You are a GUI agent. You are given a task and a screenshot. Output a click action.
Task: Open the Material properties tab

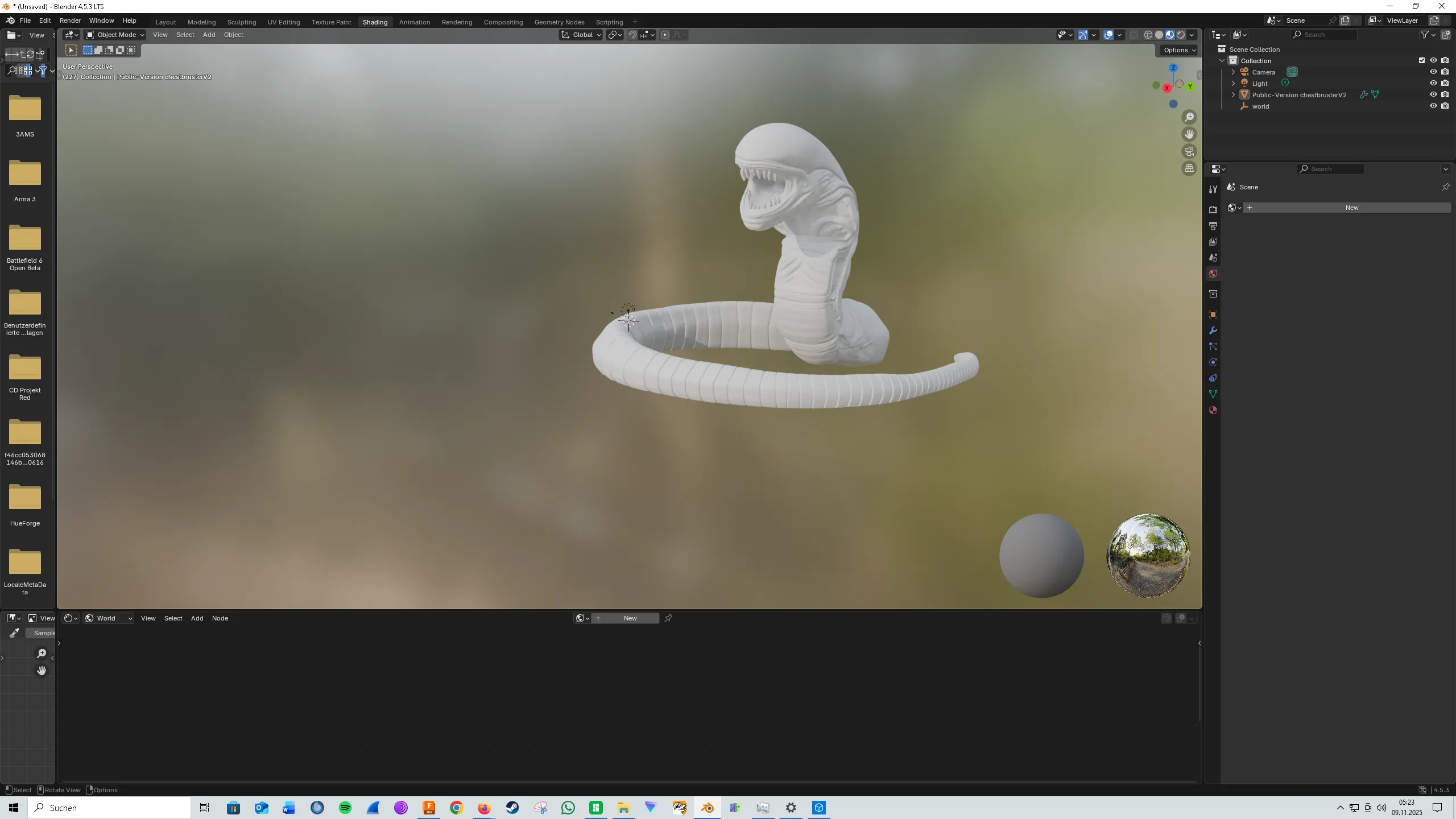[1213, 410]
